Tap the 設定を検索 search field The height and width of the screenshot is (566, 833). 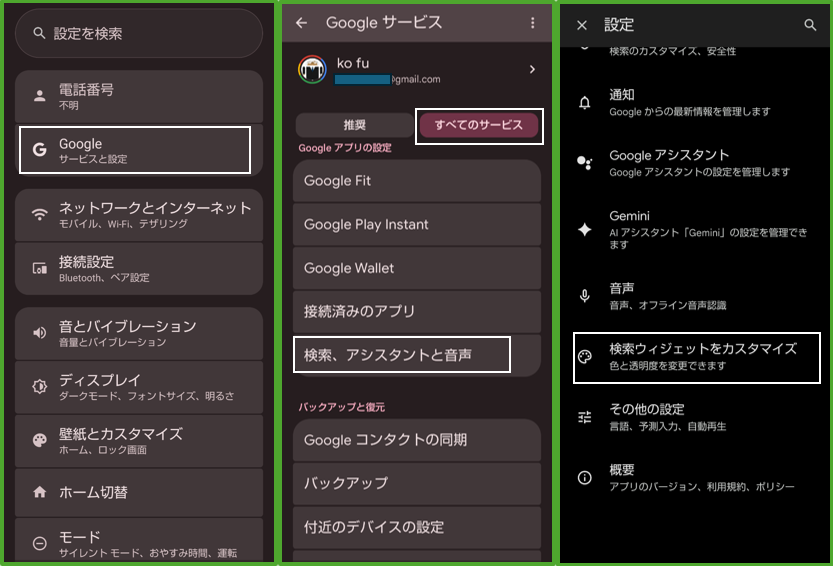tap(138, 33)
